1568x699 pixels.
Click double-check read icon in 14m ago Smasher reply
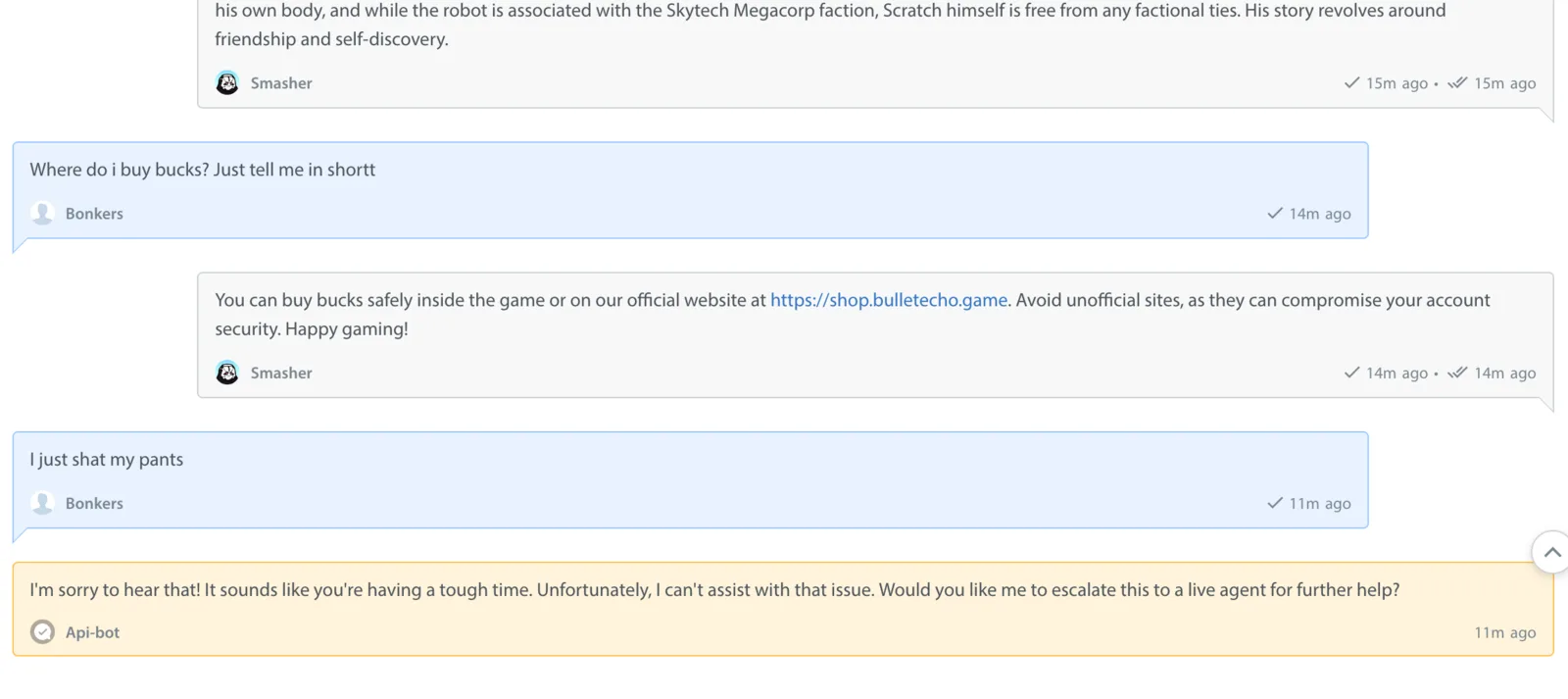pos(1457,373)
